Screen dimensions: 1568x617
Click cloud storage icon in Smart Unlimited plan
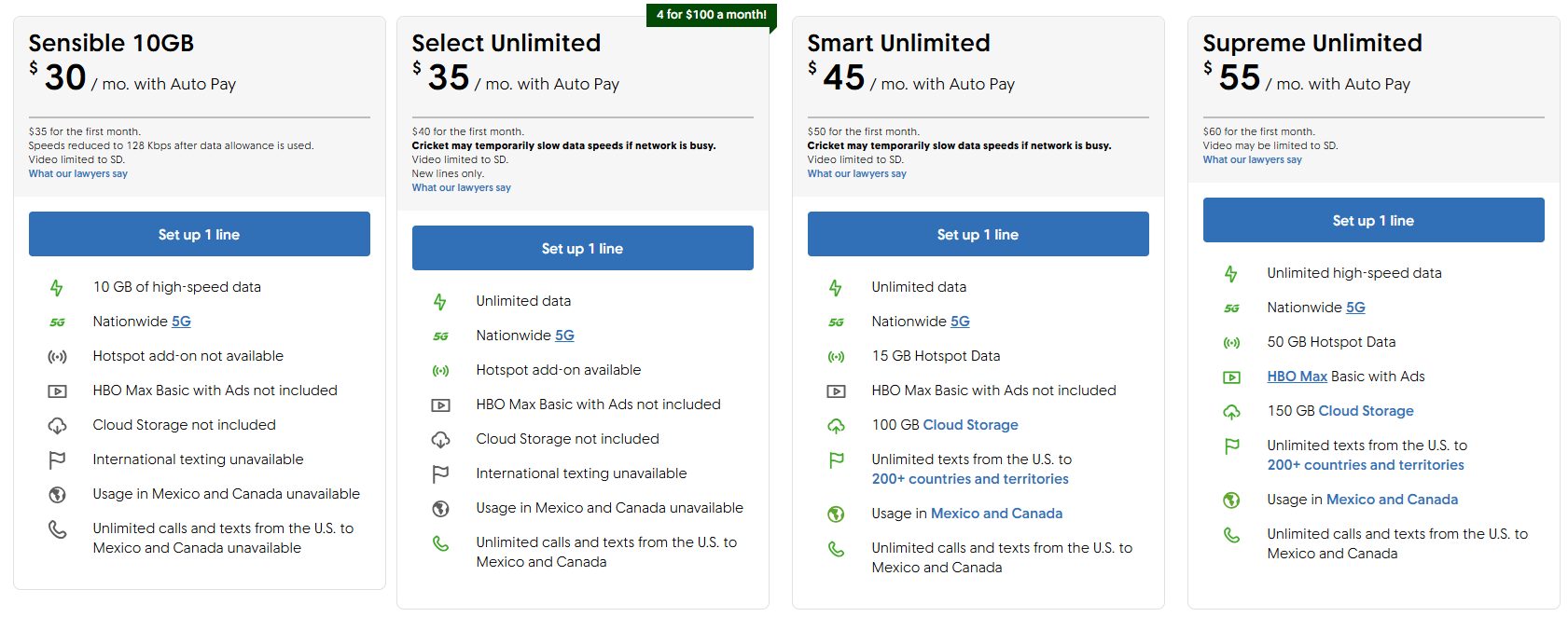pos(836,426)
